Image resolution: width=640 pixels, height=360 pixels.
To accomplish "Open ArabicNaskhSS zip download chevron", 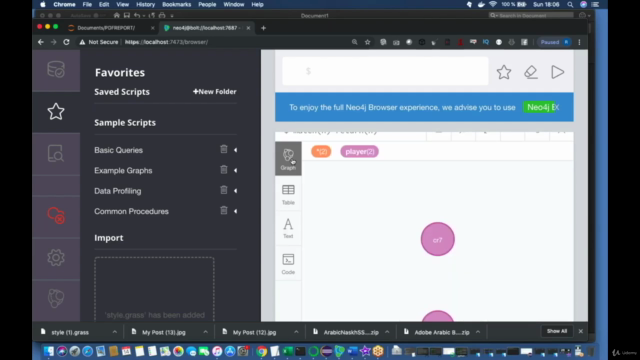I will coord(387,332).
